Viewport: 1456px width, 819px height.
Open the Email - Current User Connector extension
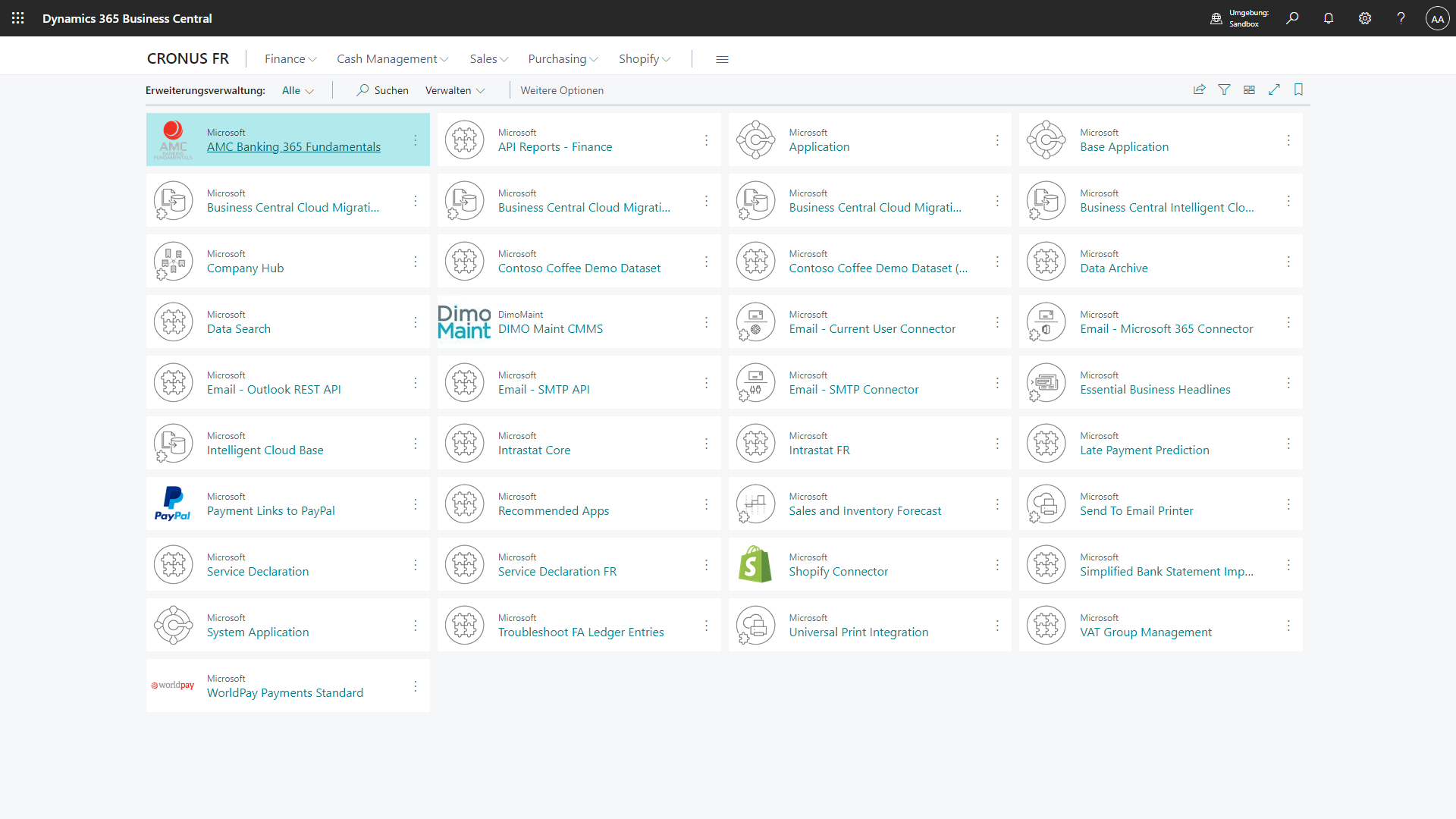coord(872,329)
